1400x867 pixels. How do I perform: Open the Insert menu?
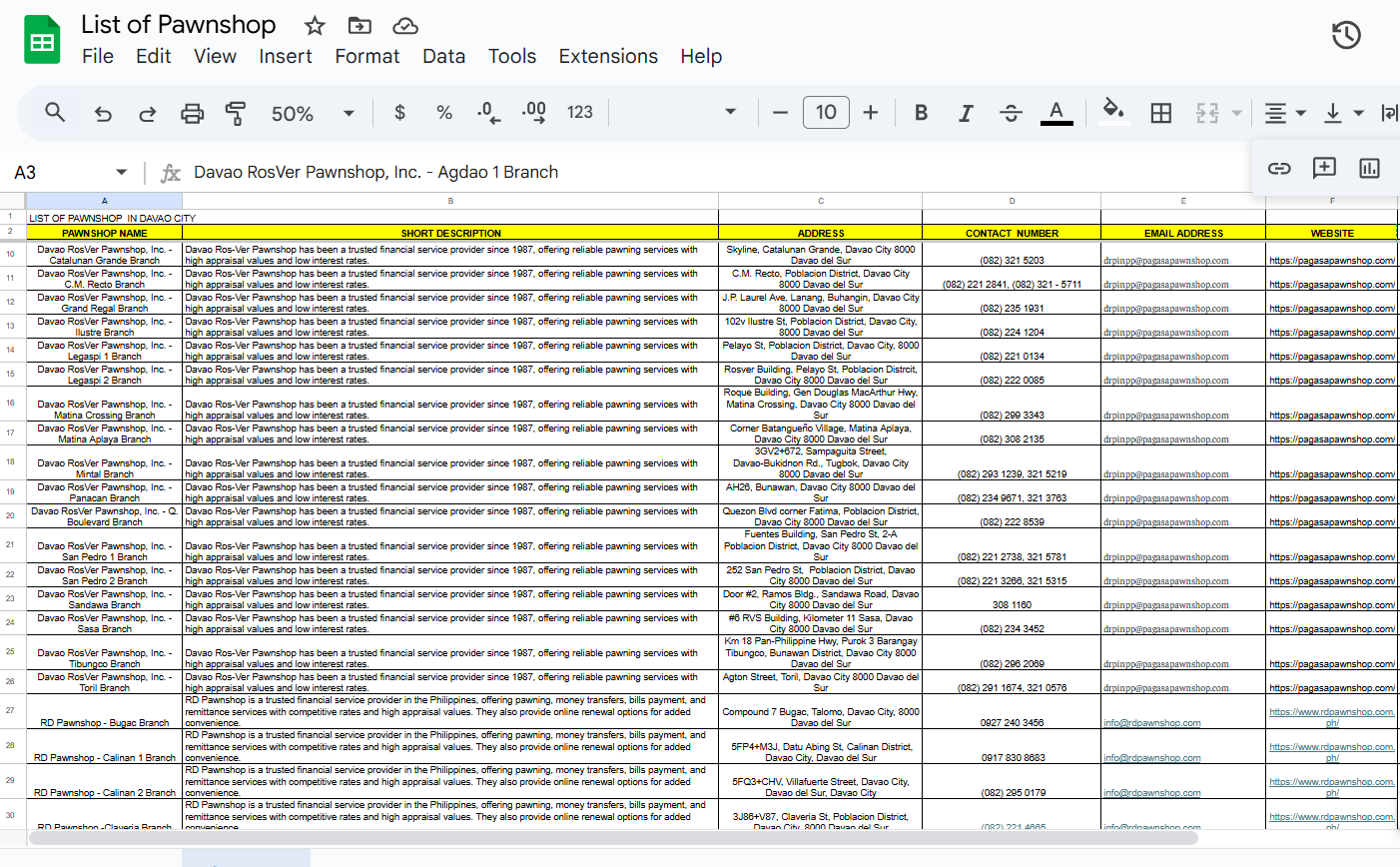coord(286,56)
